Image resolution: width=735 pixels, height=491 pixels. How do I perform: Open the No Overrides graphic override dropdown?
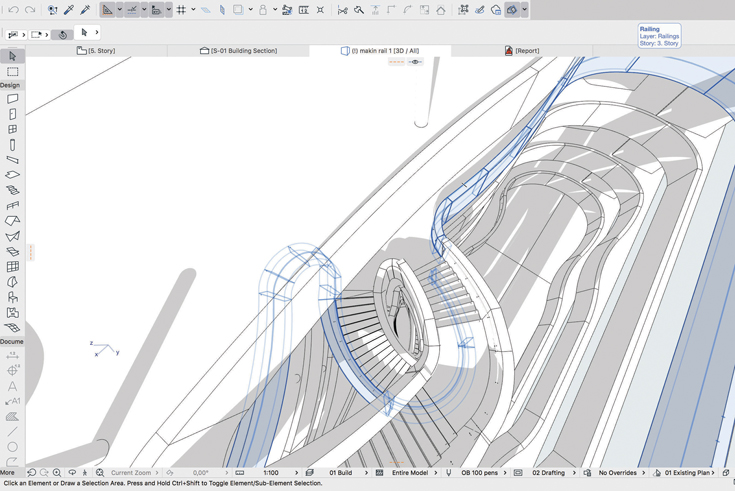[x=617, y=473]
